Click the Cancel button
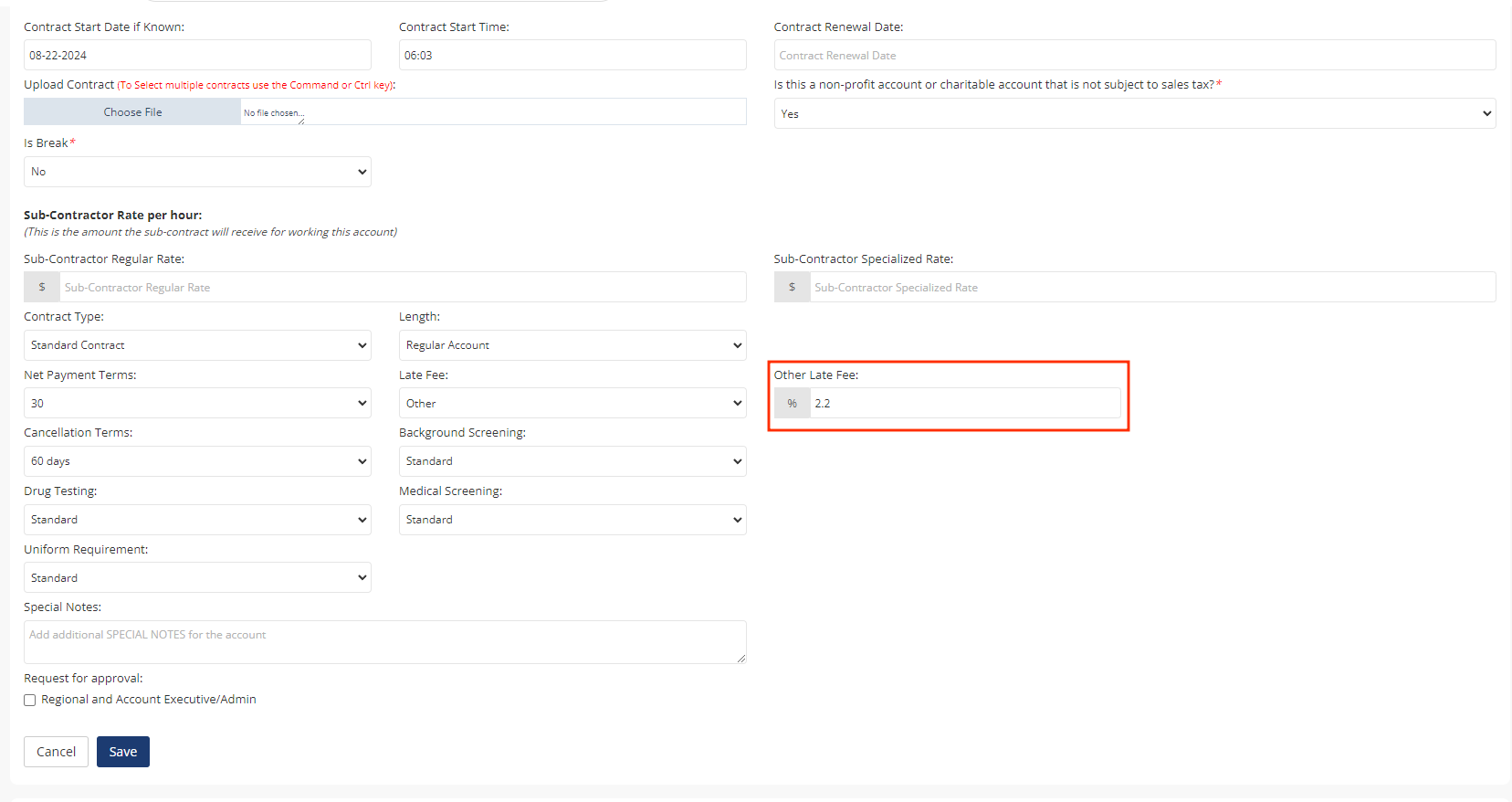This screenshot has width=1512, height=802. point(56,752)
